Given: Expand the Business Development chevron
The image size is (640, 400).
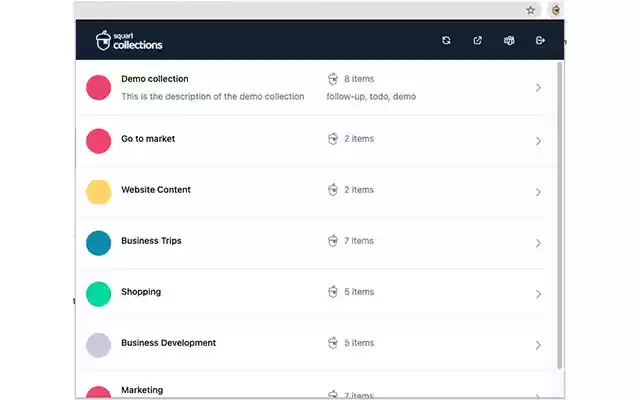Looking at the screenshot, I should click(538, 345).
